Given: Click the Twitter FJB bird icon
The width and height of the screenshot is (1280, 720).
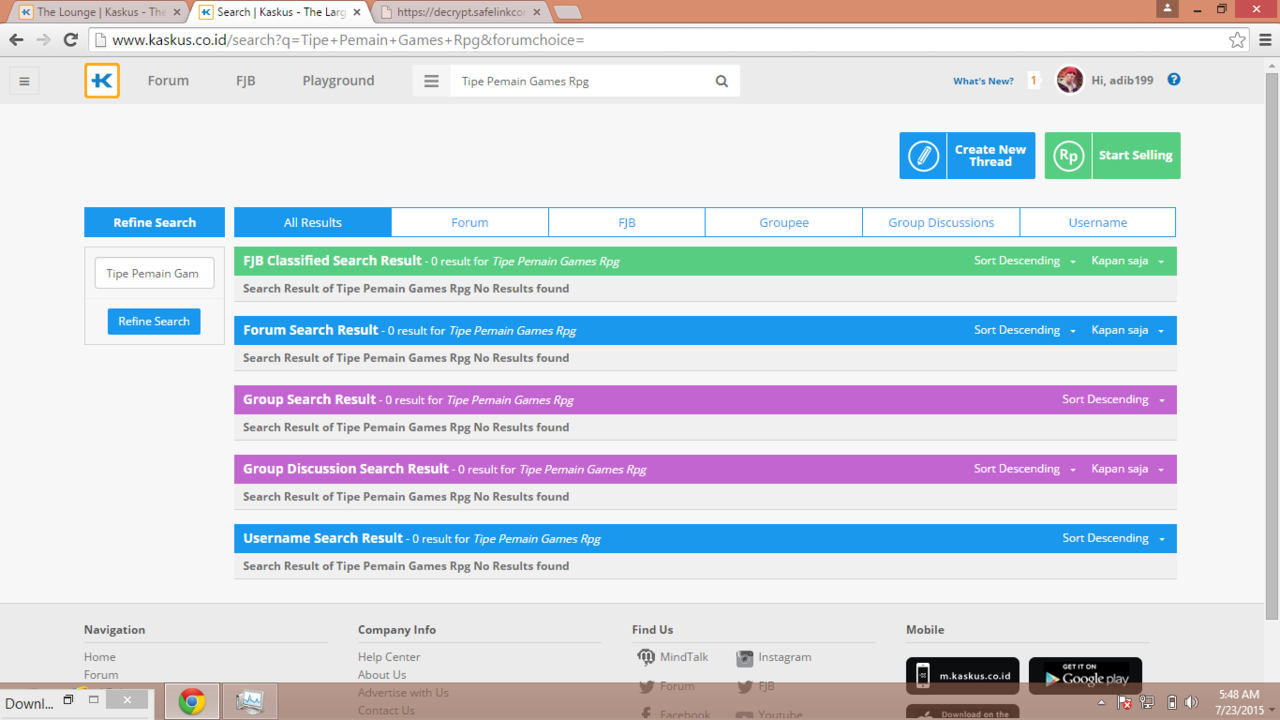Looking at the screenshot, I should pos(745,686).
